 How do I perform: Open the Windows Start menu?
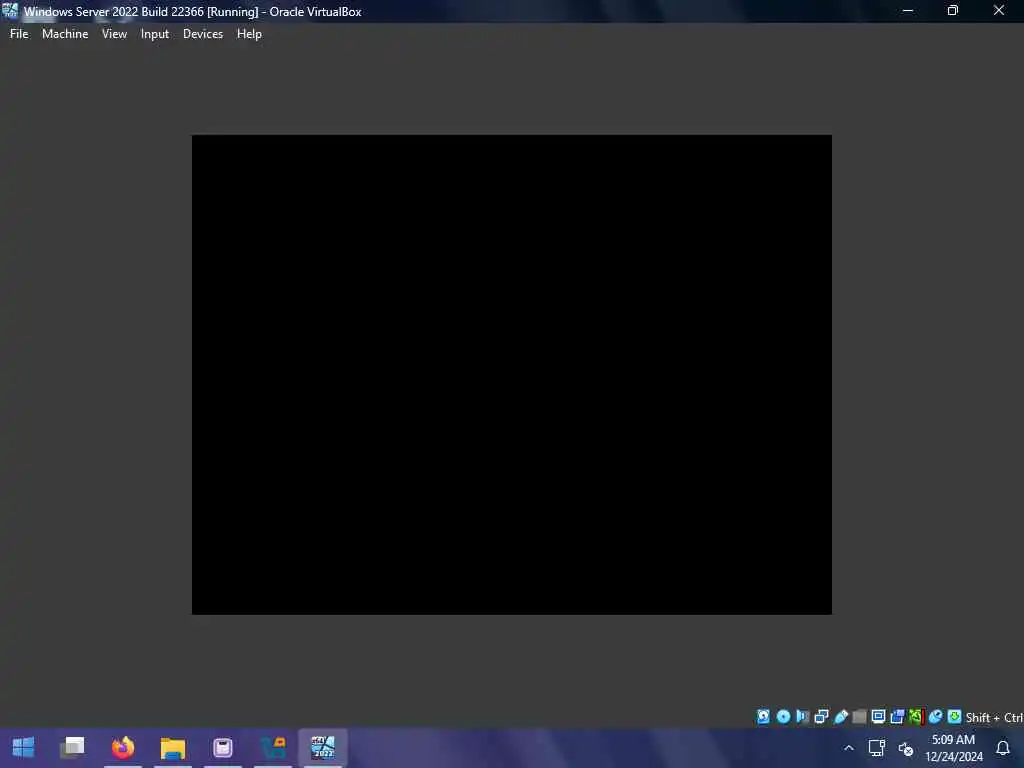tap(24, 747)
